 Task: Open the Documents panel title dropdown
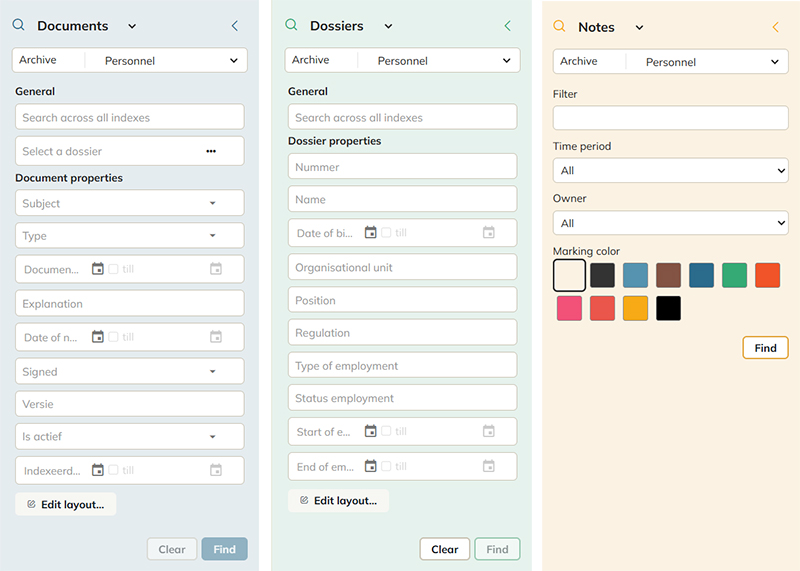(132, 26)
